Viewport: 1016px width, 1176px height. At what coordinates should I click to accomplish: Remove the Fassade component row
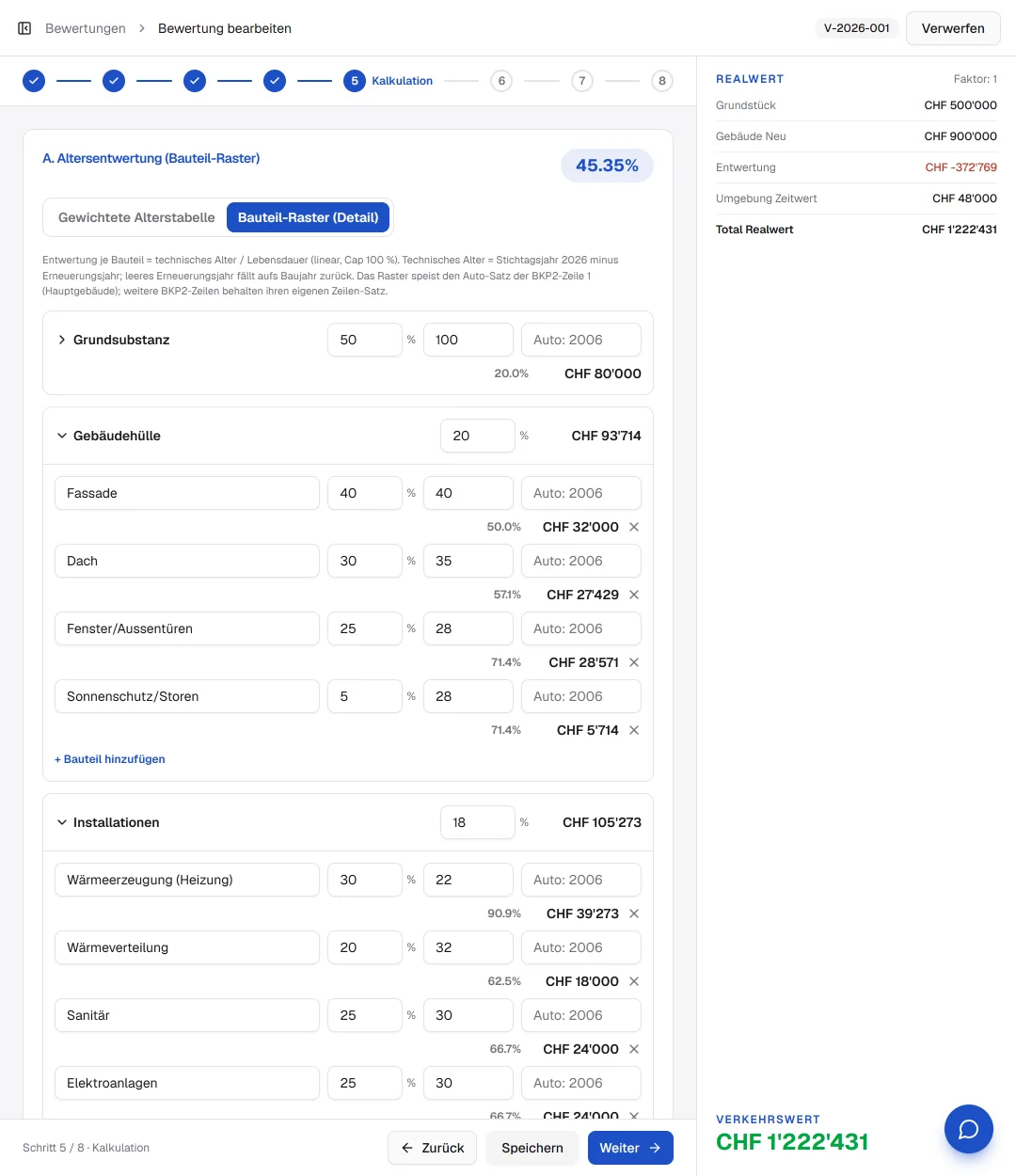point(634,527)
